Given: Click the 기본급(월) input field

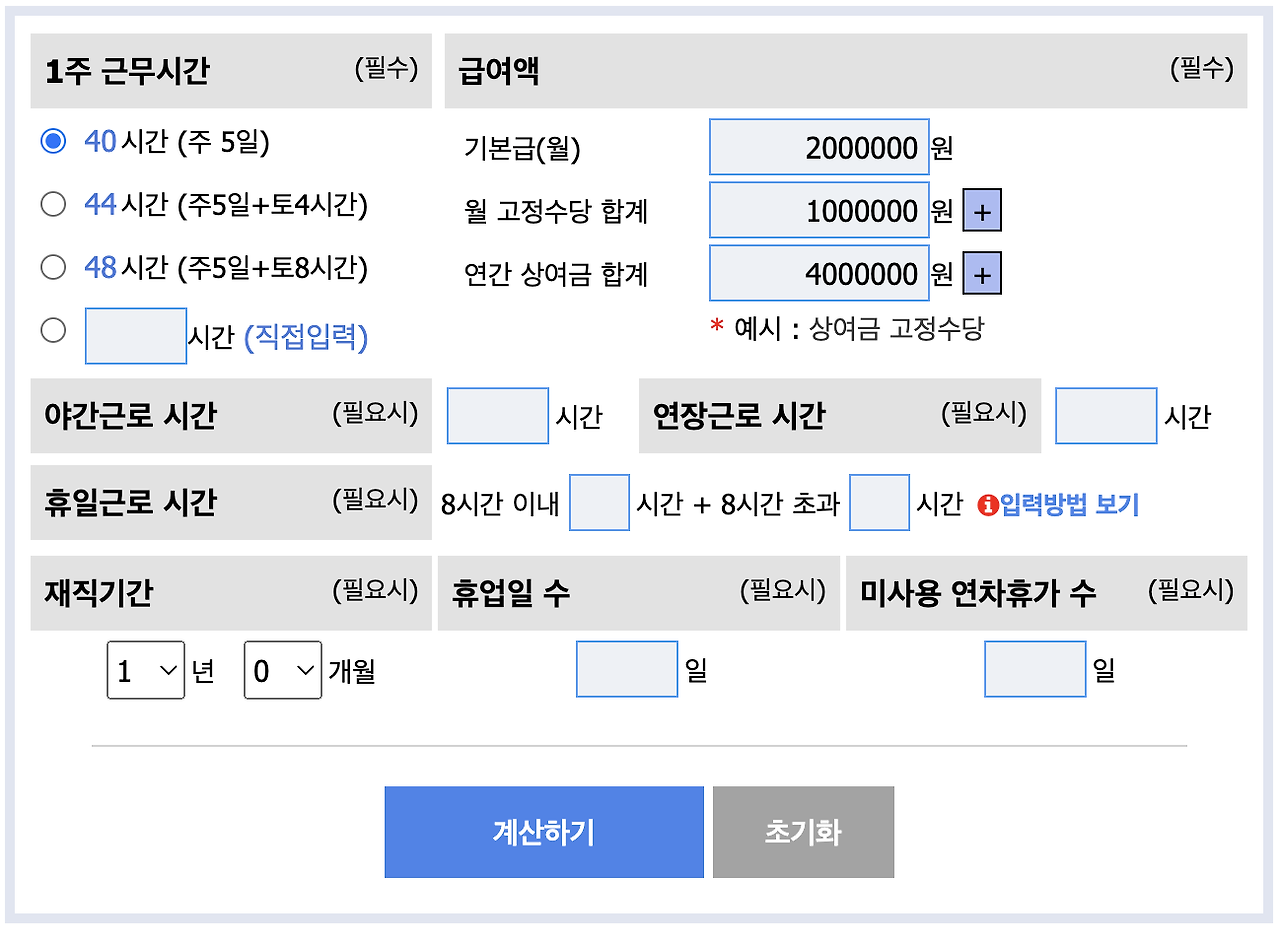Looking at the screenshot, I should point(818,147).
